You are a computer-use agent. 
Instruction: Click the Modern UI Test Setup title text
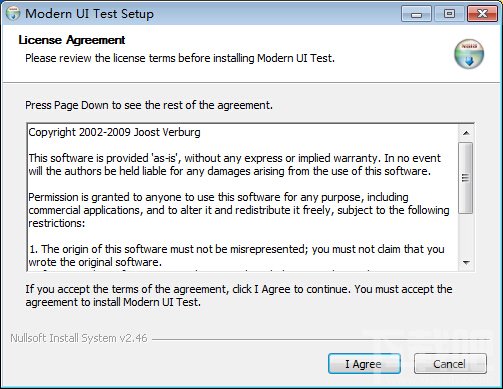[89, 14]
